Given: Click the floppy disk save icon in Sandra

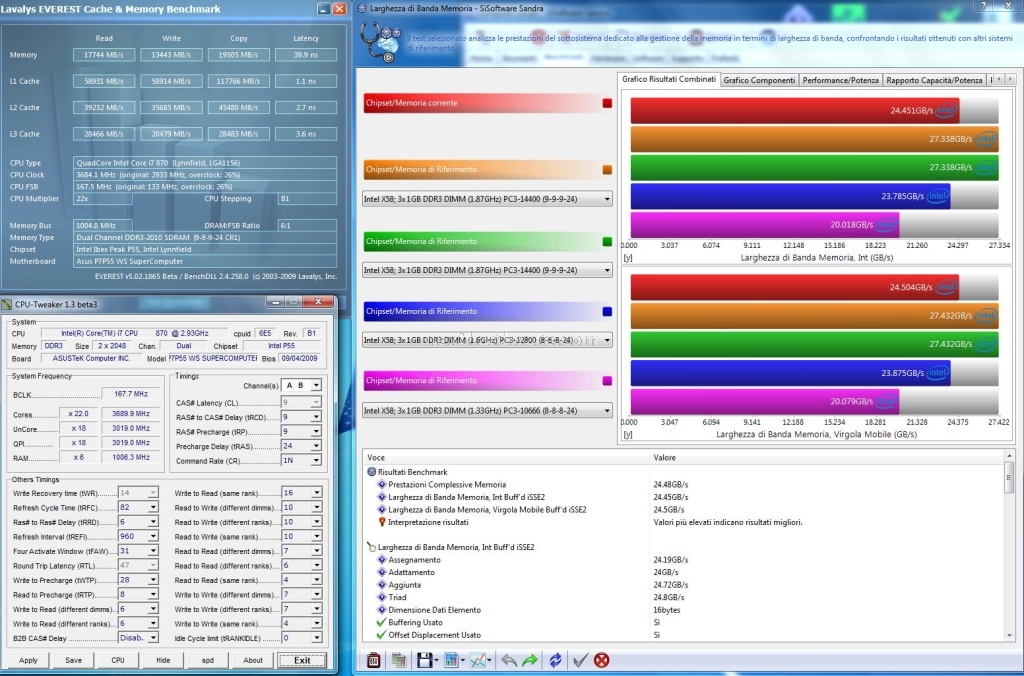Looking at the screenshot, I should point(424,660).
